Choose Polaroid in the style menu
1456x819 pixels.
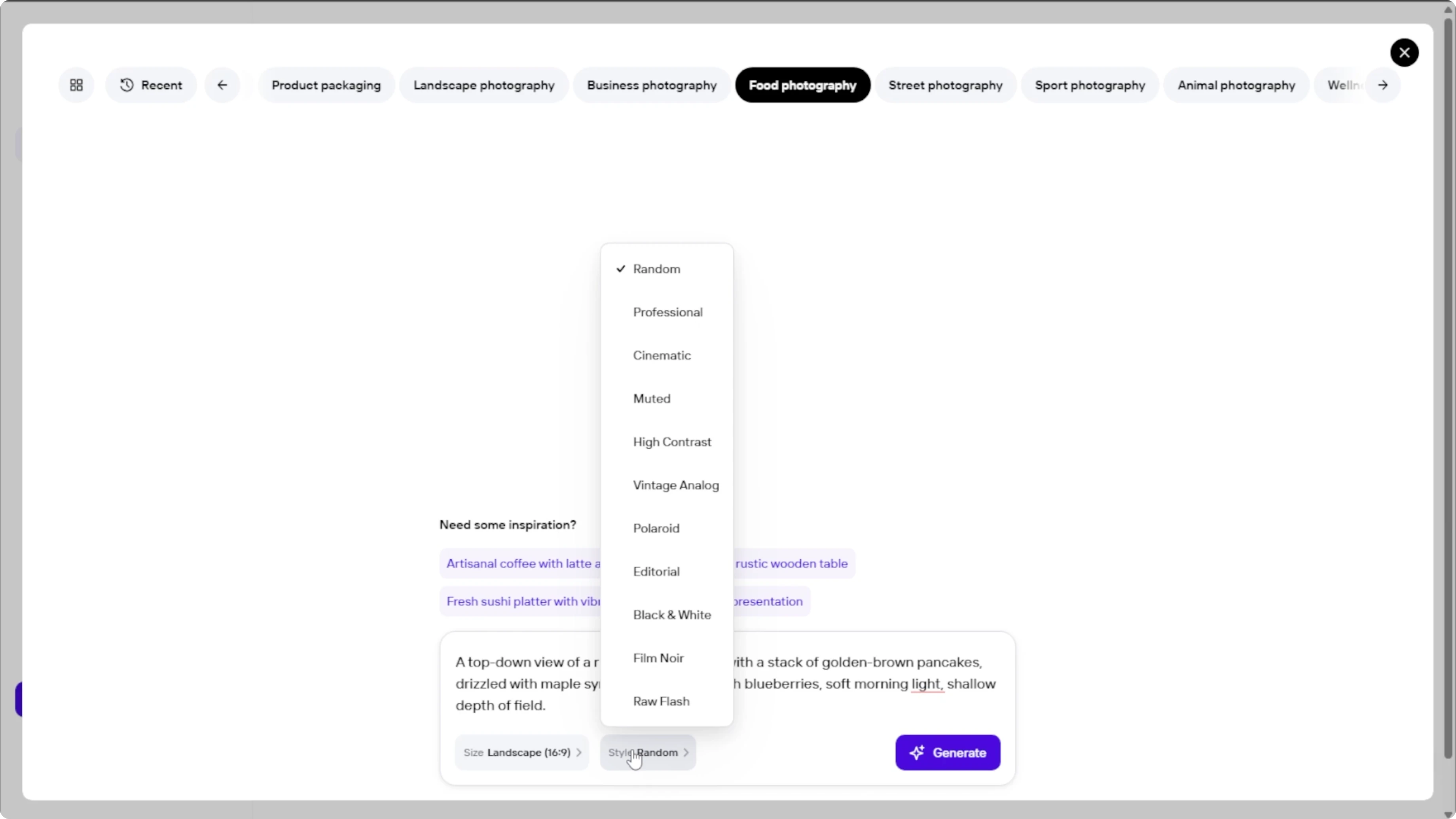coord(667,529)
